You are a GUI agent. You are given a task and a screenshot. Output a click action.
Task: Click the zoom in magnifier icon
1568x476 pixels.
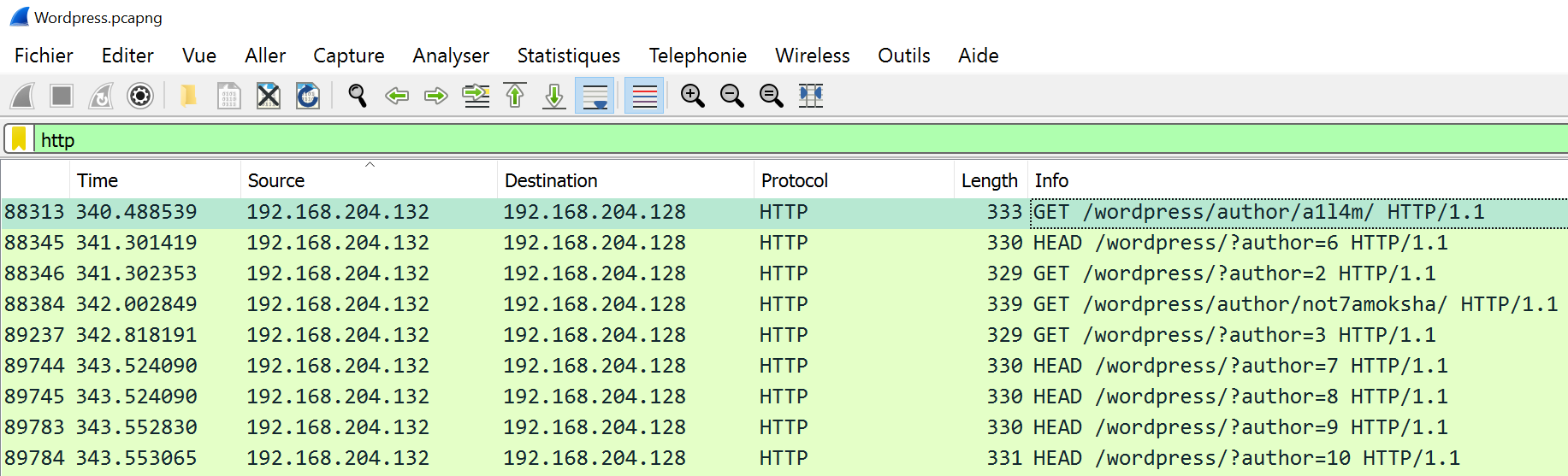pos(693,96)
